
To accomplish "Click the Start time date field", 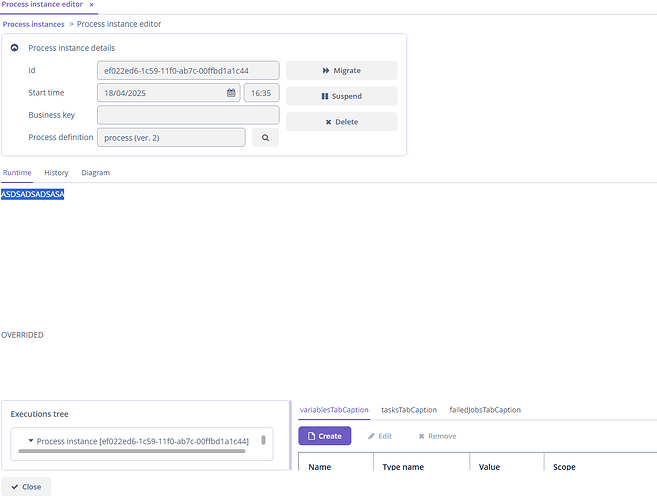I will click(x=168, y=93).
